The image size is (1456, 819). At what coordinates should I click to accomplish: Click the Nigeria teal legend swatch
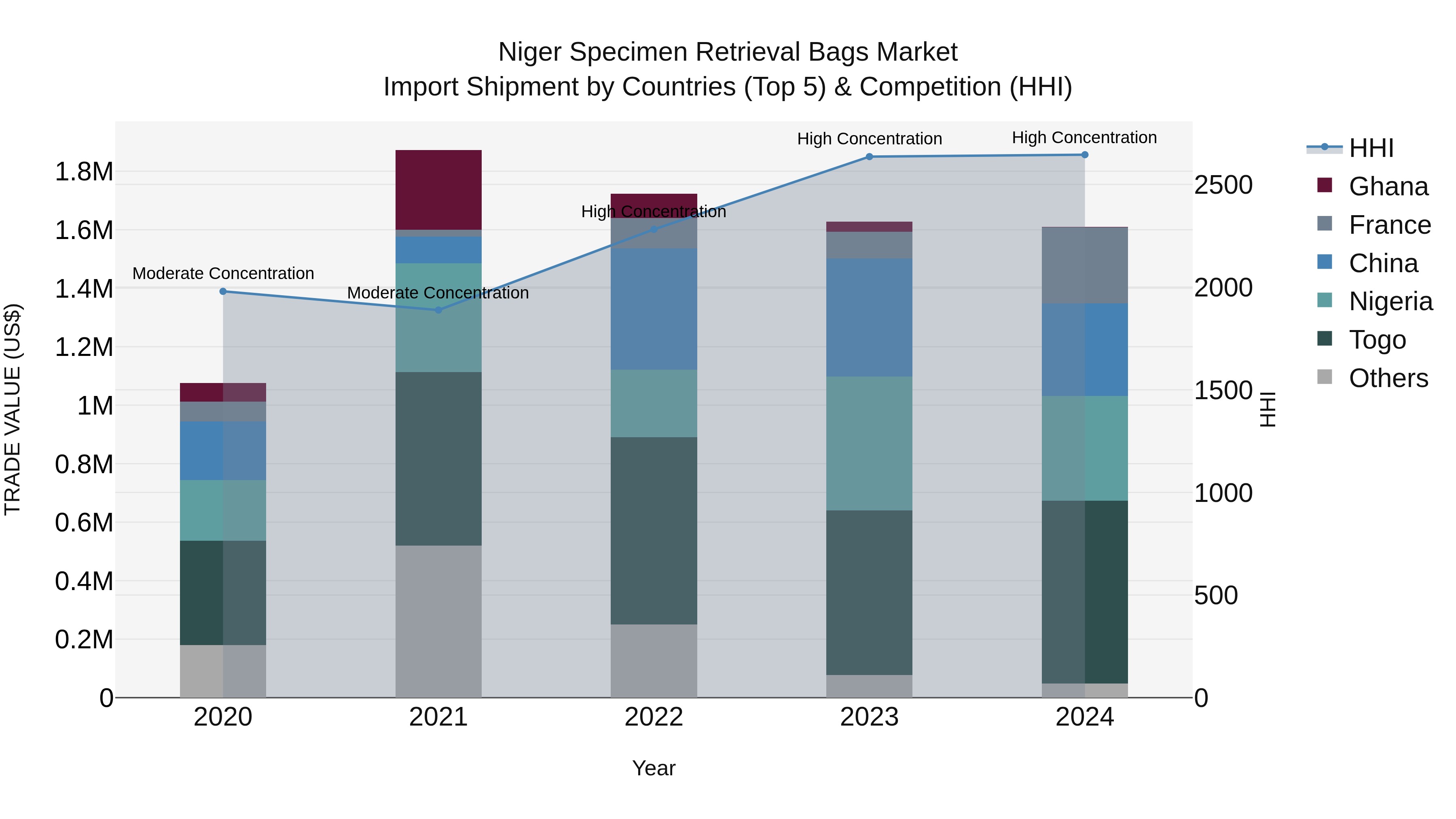1324,300
